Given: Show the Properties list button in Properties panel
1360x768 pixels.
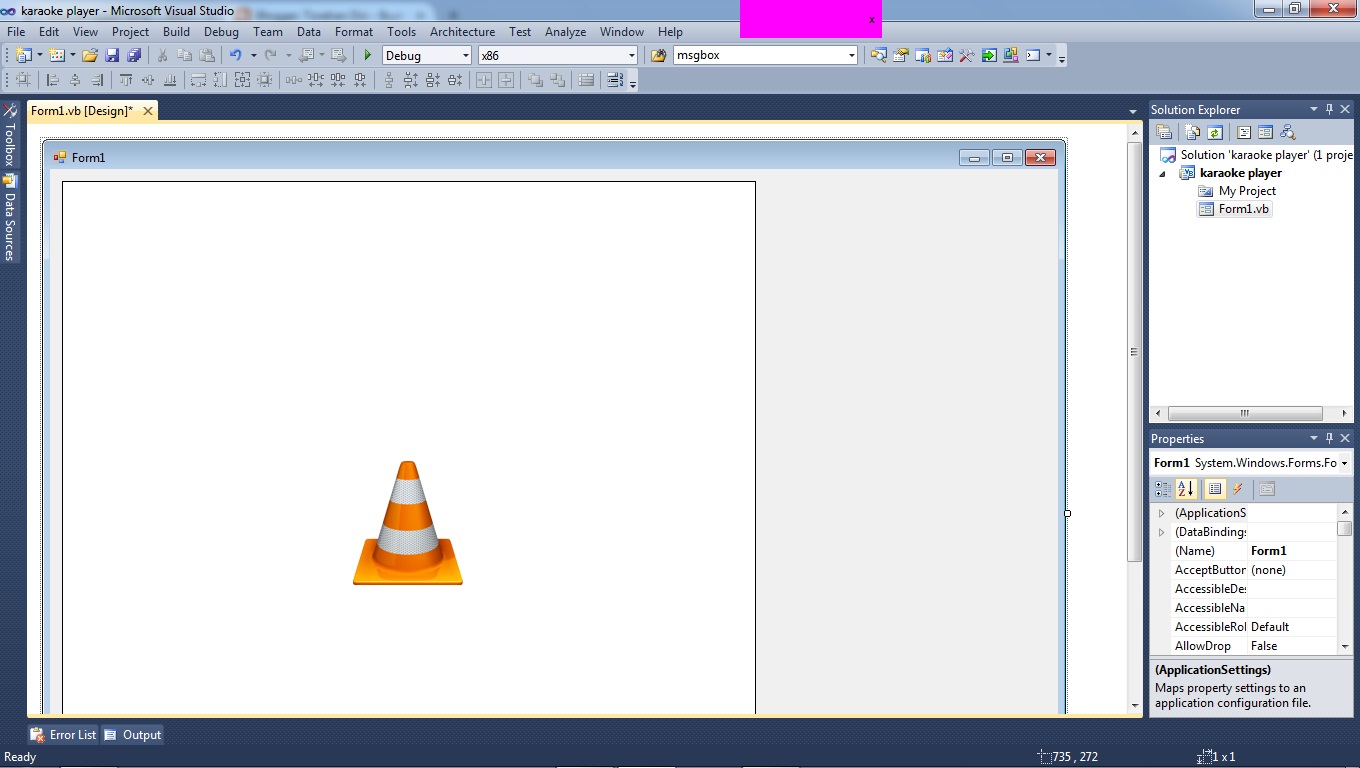Looking at the screenshot, I should point(1215,489).
